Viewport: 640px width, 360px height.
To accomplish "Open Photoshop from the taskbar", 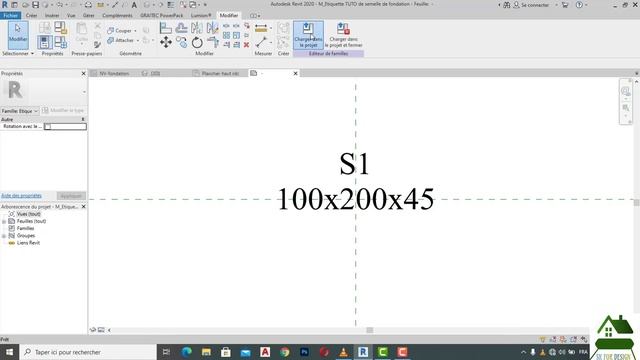I will point(304,352).
